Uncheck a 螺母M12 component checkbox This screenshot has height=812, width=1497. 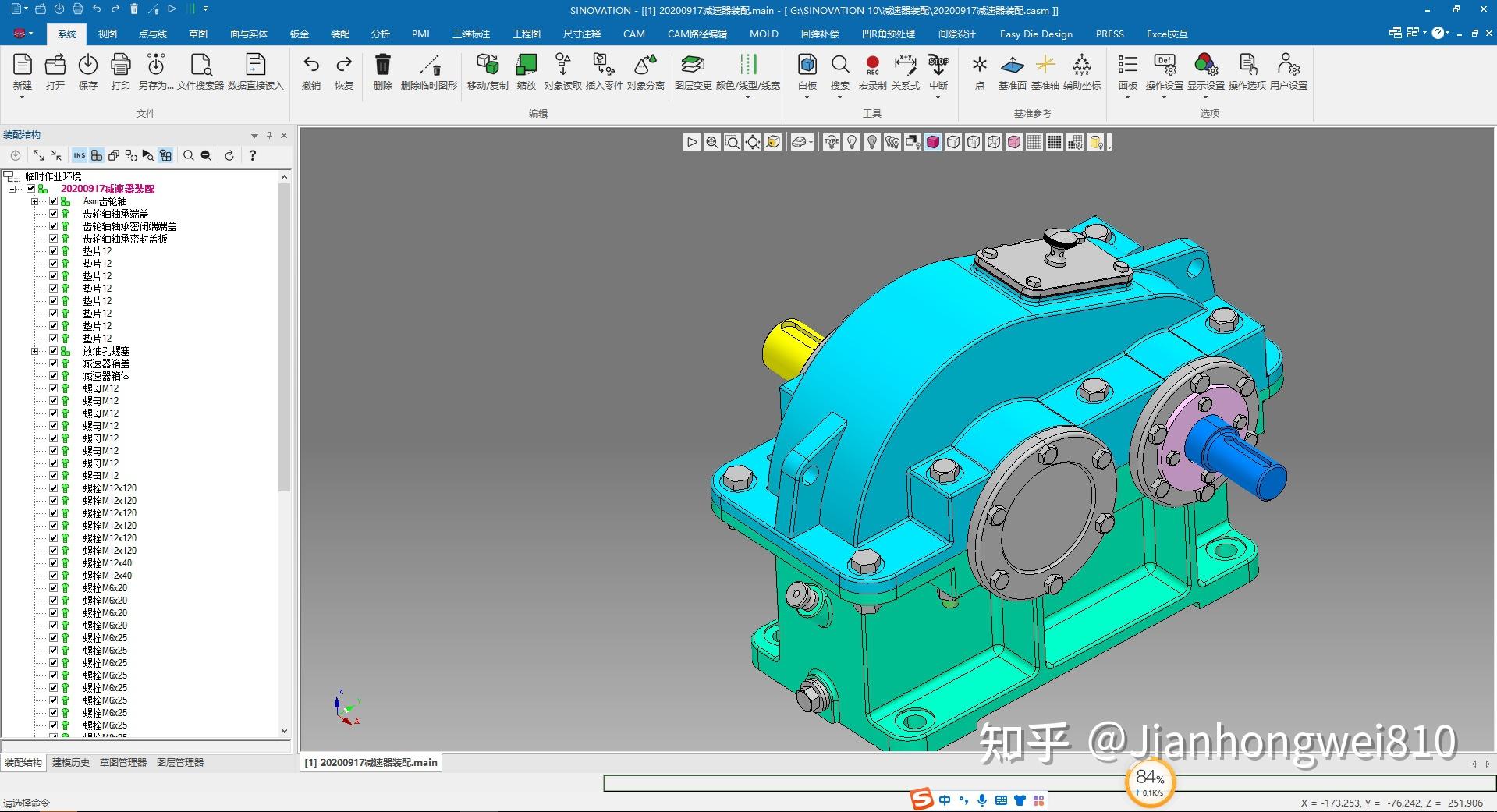click(x=52, y=388)
